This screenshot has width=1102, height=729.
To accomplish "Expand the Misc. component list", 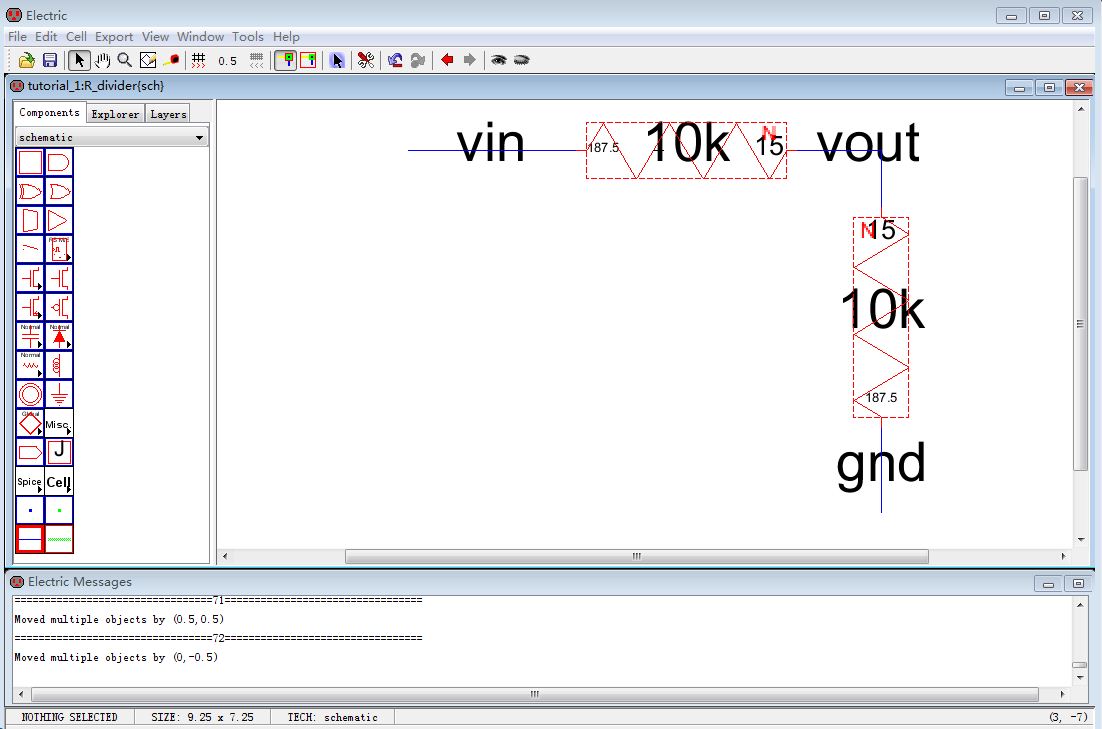I will pyautogui.click(x=59, y=423).
